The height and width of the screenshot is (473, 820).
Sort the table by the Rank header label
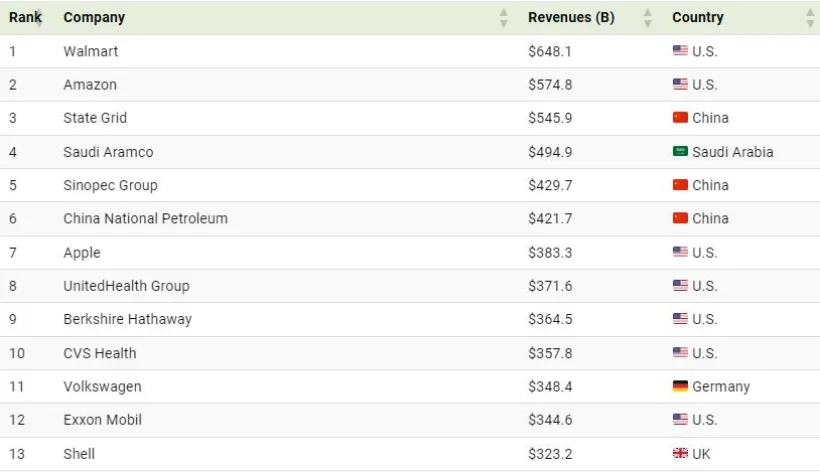click(24, 18)
